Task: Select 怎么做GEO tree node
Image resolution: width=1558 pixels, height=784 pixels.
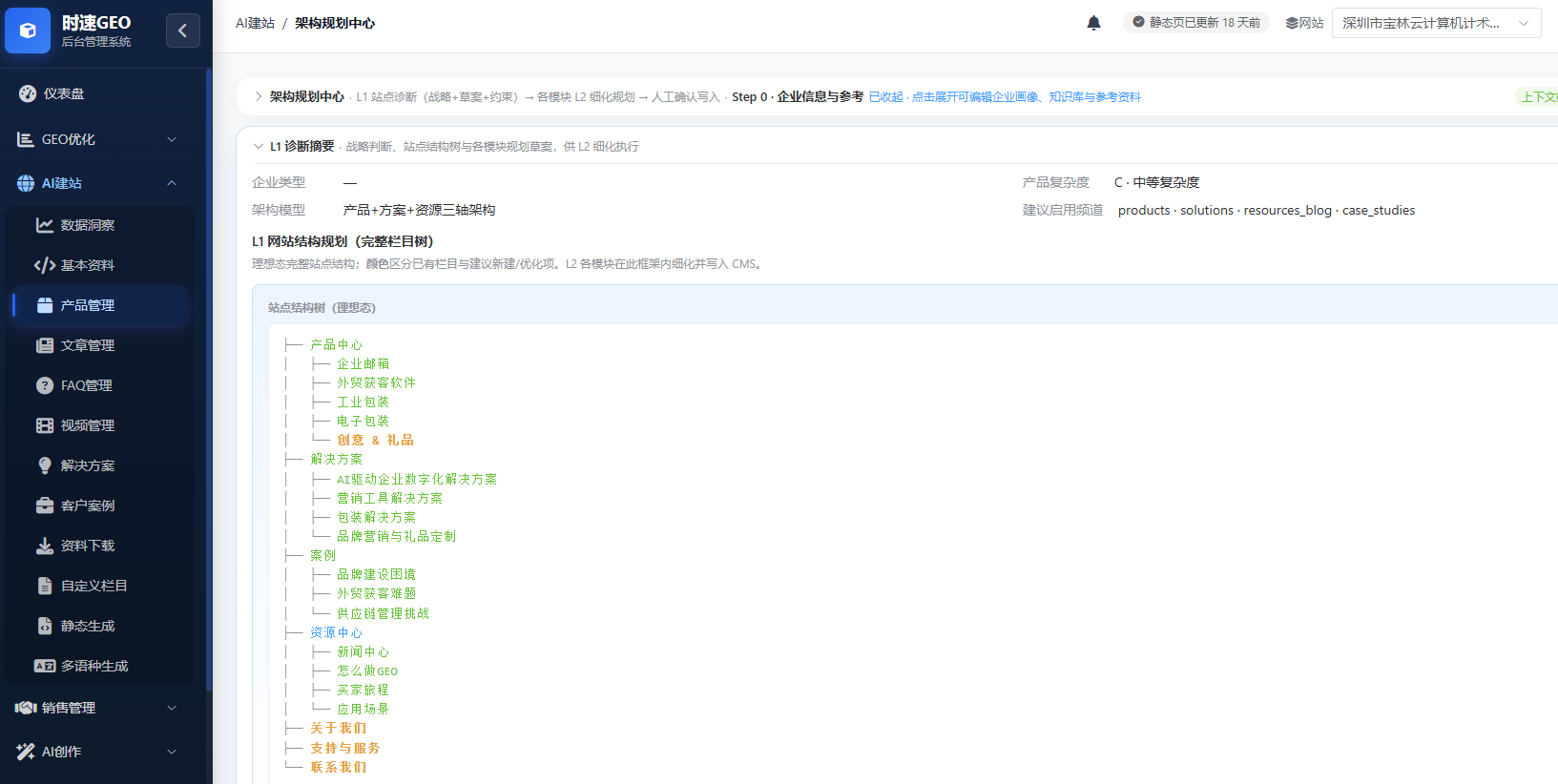Action: (367, 671)
